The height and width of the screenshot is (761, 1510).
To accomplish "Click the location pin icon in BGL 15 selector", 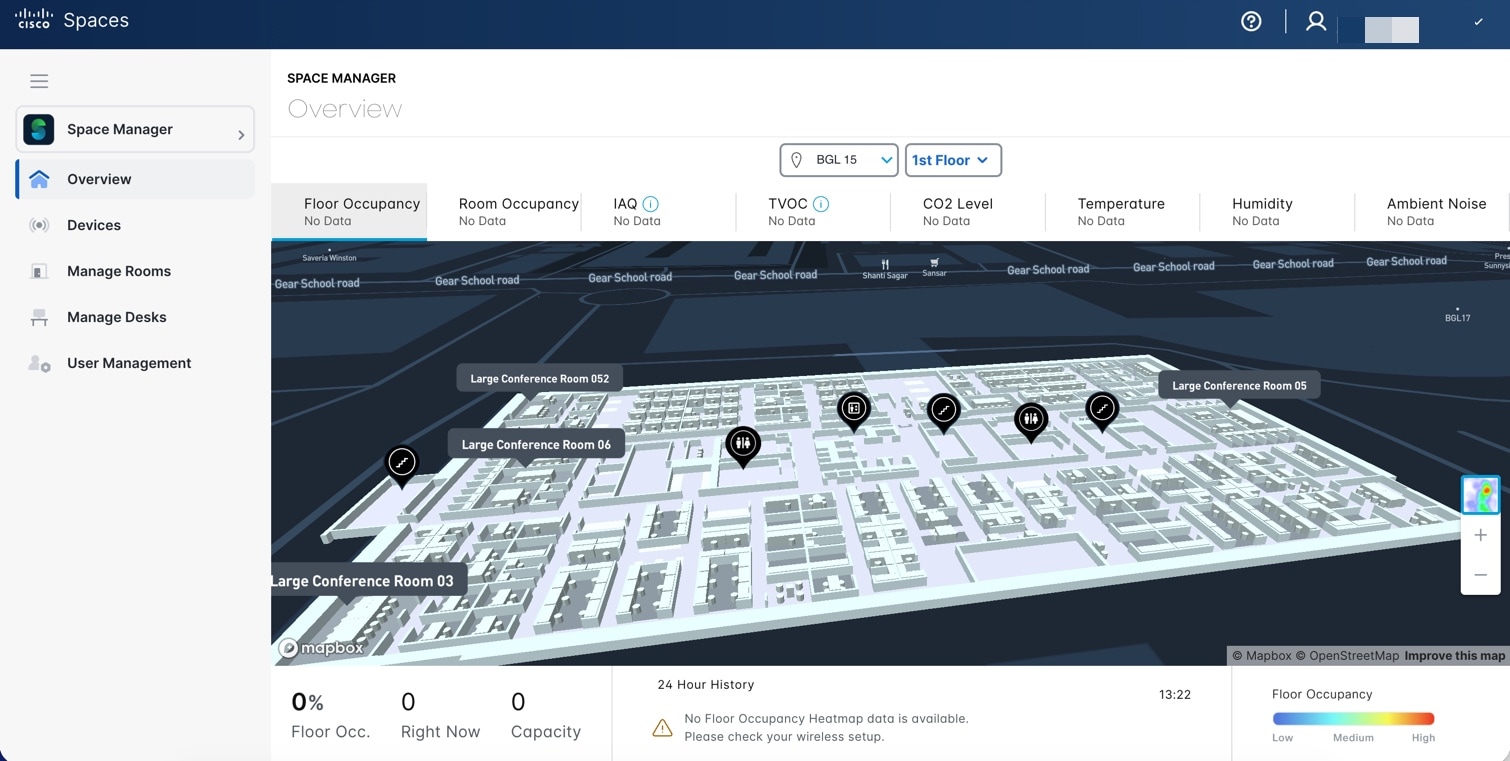I will tap(797, 160).
